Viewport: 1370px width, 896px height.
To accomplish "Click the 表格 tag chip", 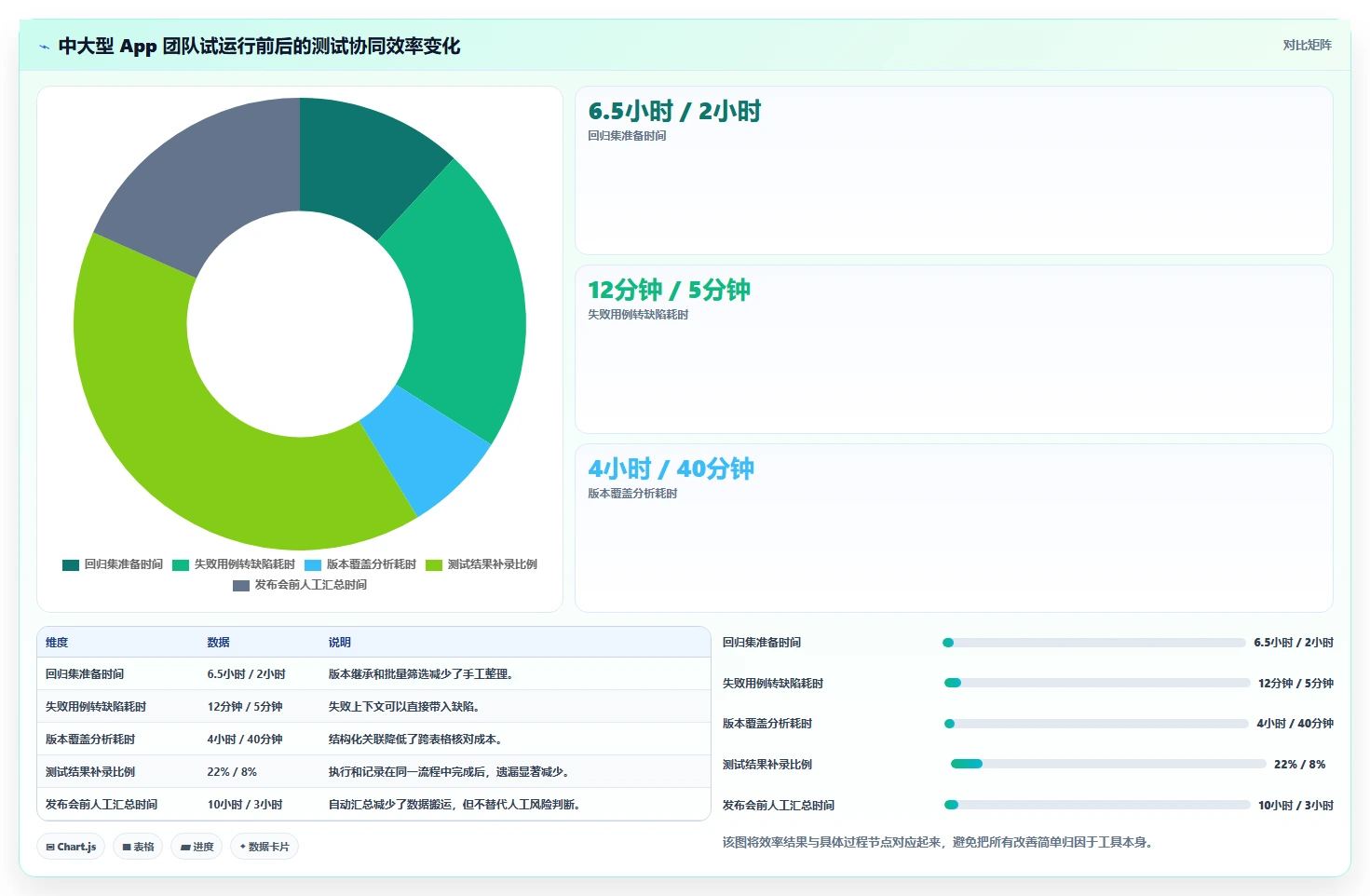I will tap(138, 847).
